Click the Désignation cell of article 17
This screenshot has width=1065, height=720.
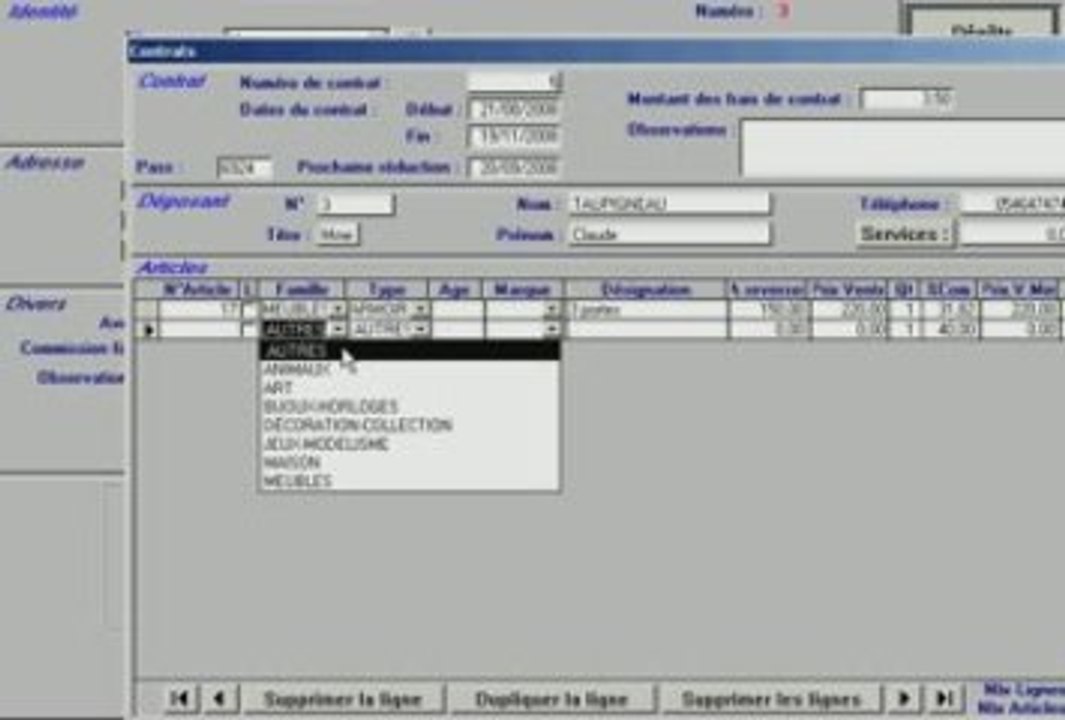[647, 310]
